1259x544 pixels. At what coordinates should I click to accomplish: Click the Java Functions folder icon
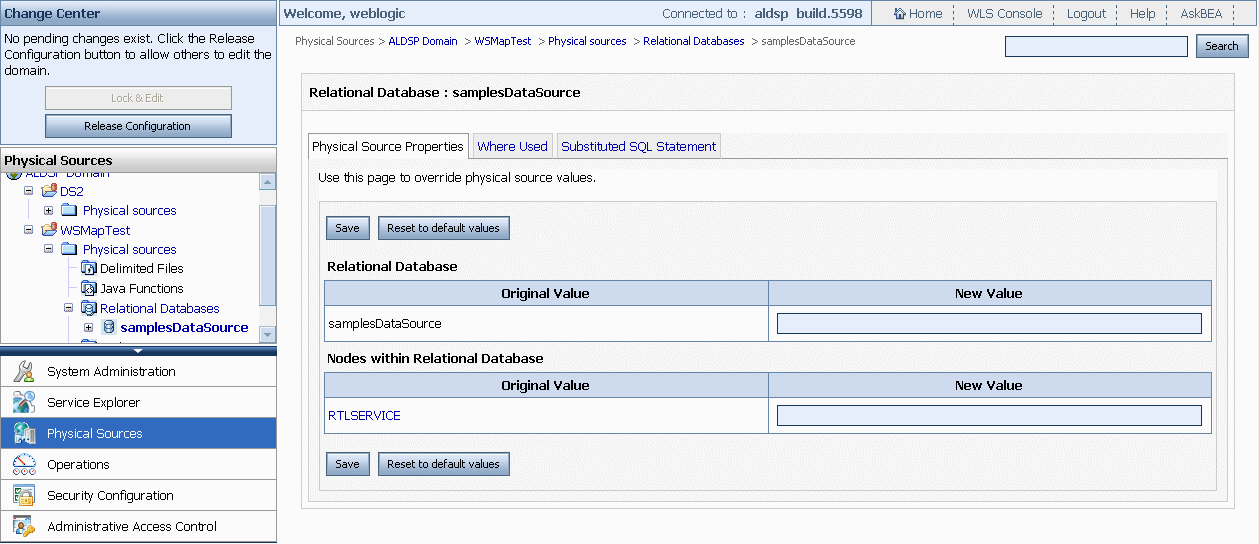pyautogui.click(x=88, y=288)
